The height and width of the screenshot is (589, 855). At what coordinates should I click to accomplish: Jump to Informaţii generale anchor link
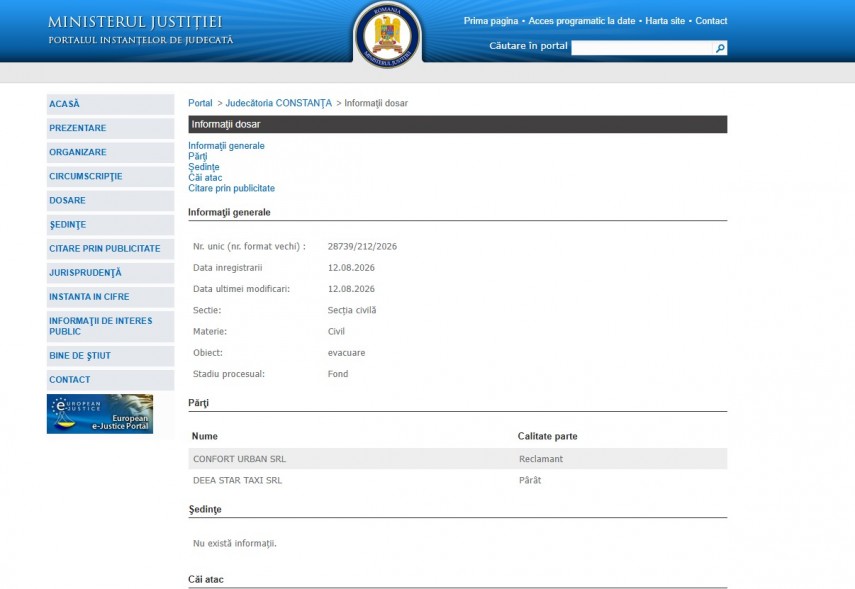coord(226,146)
